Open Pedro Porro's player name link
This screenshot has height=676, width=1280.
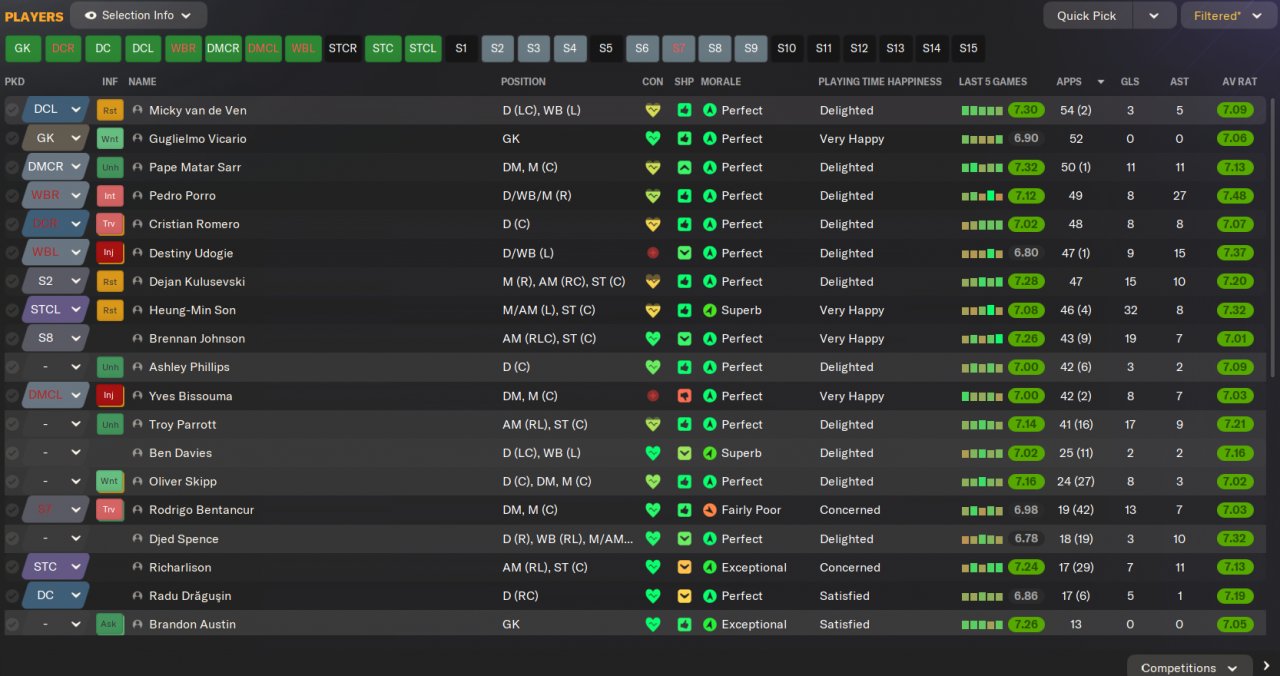pyautogui.click(x=182, y=196)
